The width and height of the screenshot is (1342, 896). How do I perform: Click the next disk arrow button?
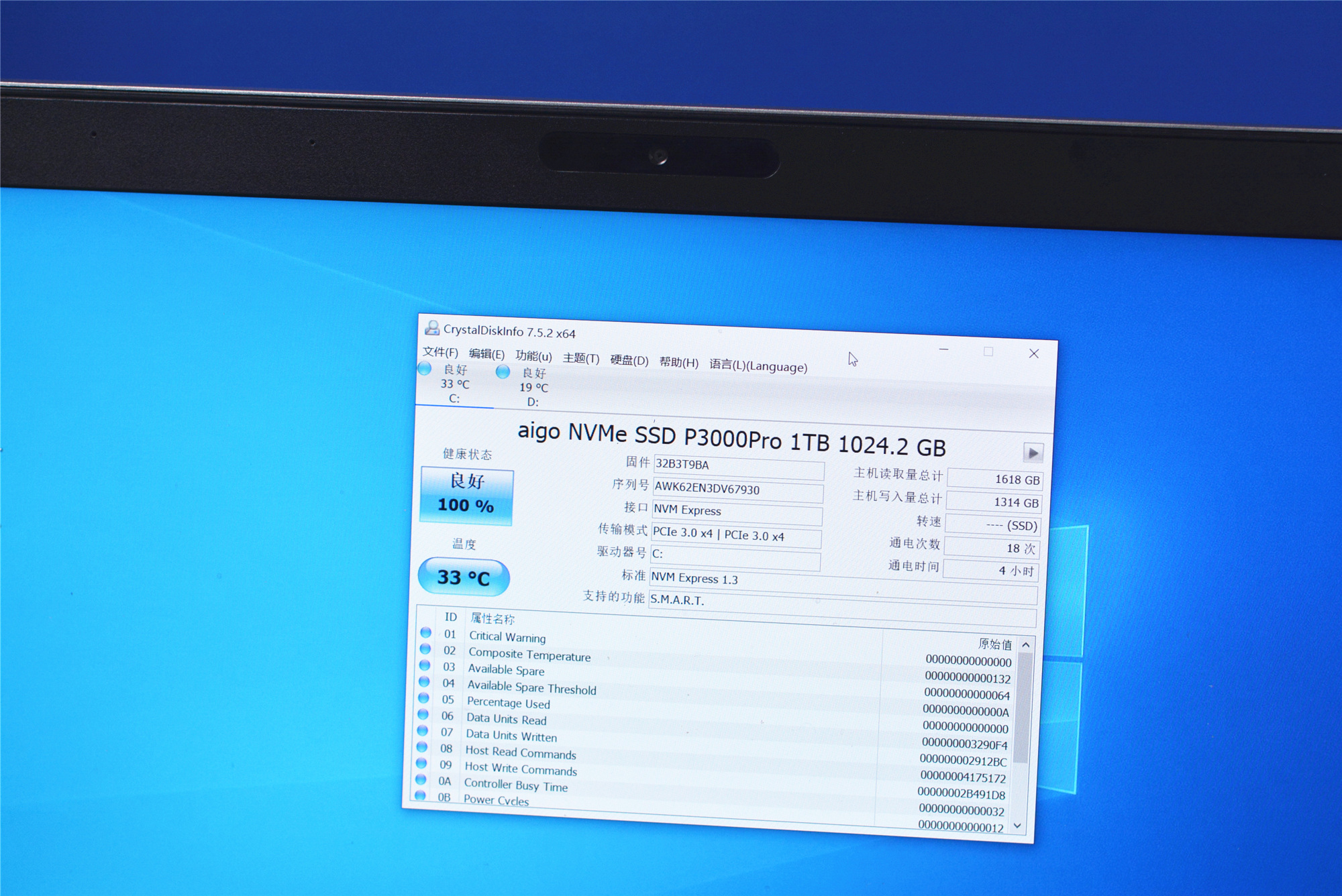click(x=1033, y=453)
